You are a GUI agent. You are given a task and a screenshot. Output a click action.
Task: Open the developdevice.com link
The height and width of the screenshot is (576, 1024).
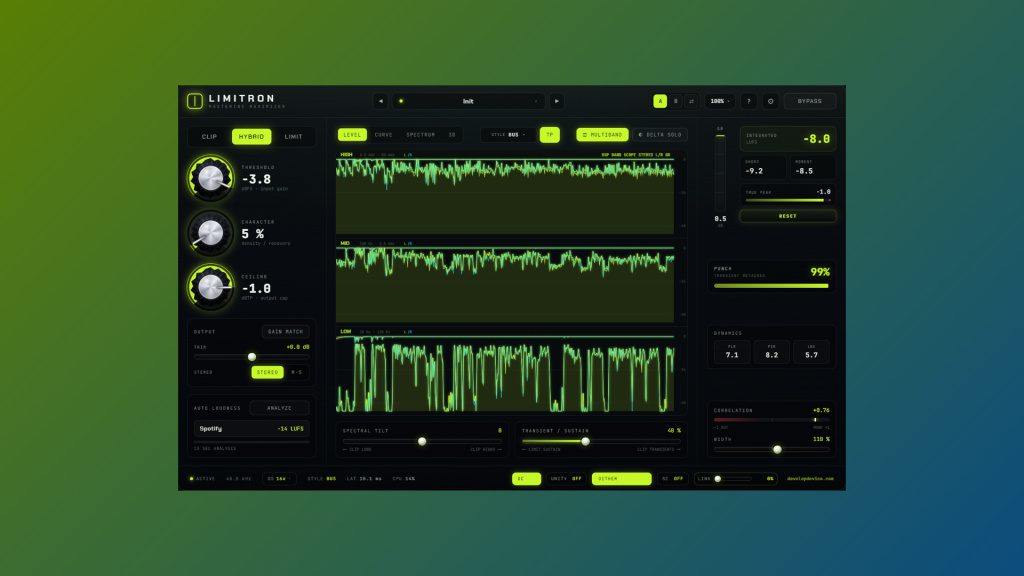[810, 479]
